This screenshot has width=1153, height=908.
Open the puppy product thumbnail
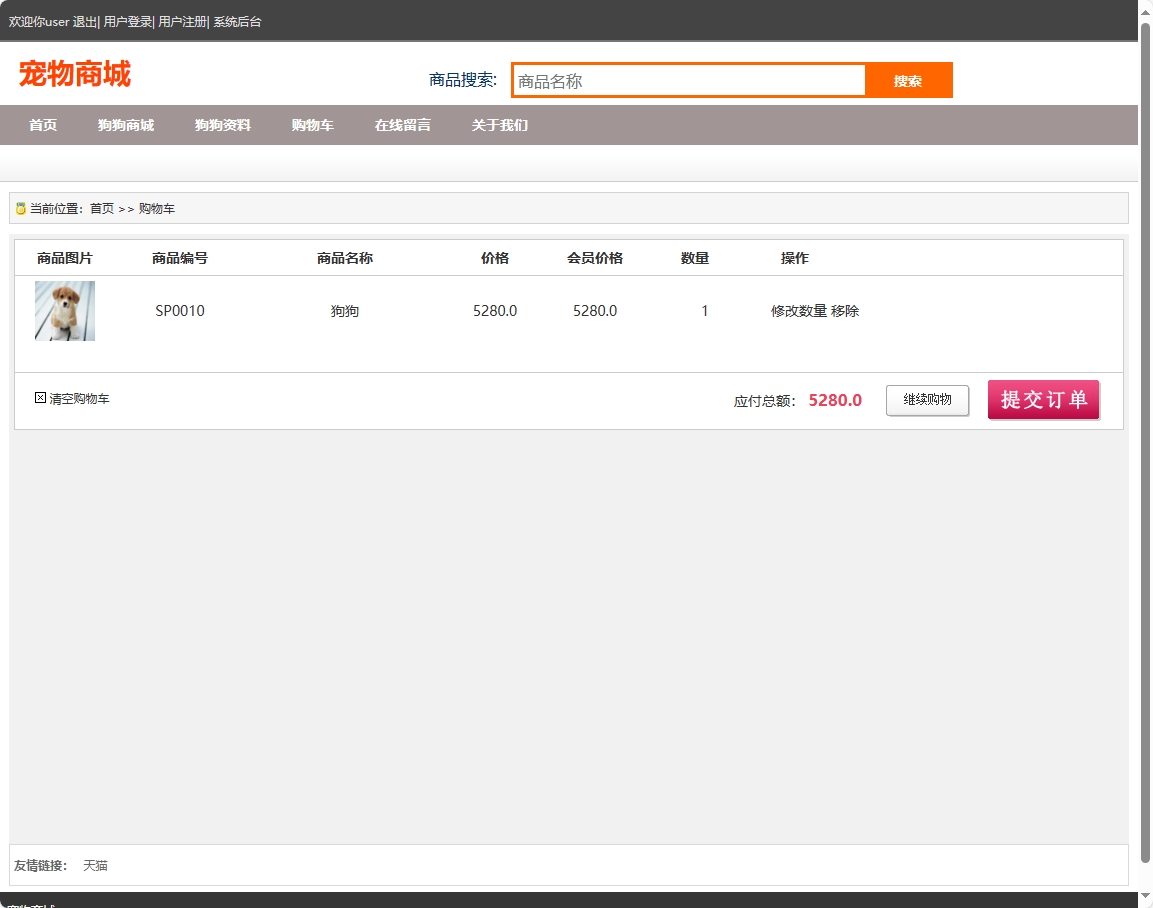click(65, 311)
